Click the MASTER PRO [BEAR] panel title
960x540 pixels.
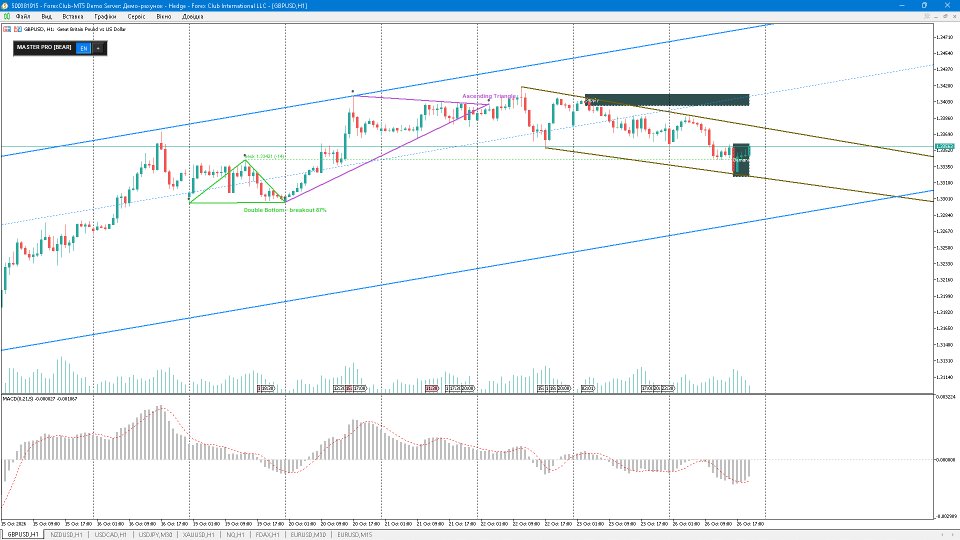tap(44, 47)
